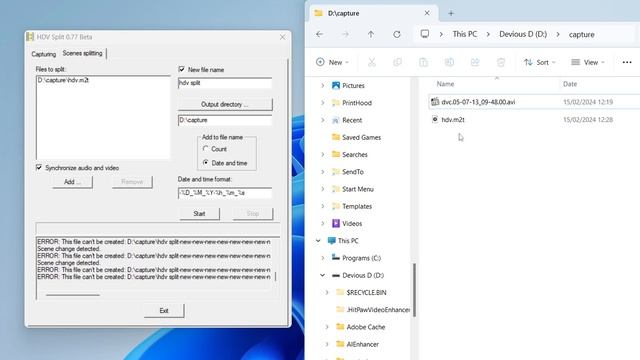Select D:\capture\hdv.m2t in Files to split list
640x360 pixels.
click(63, 80)
